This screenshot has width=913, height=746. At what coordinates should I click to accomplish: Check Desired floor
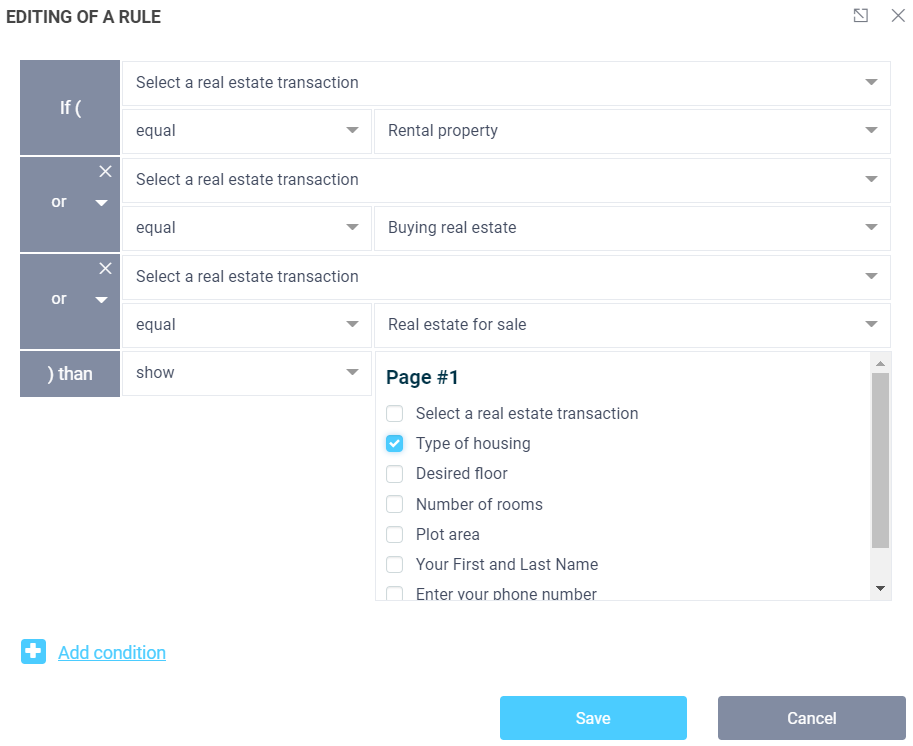point(394,473)
